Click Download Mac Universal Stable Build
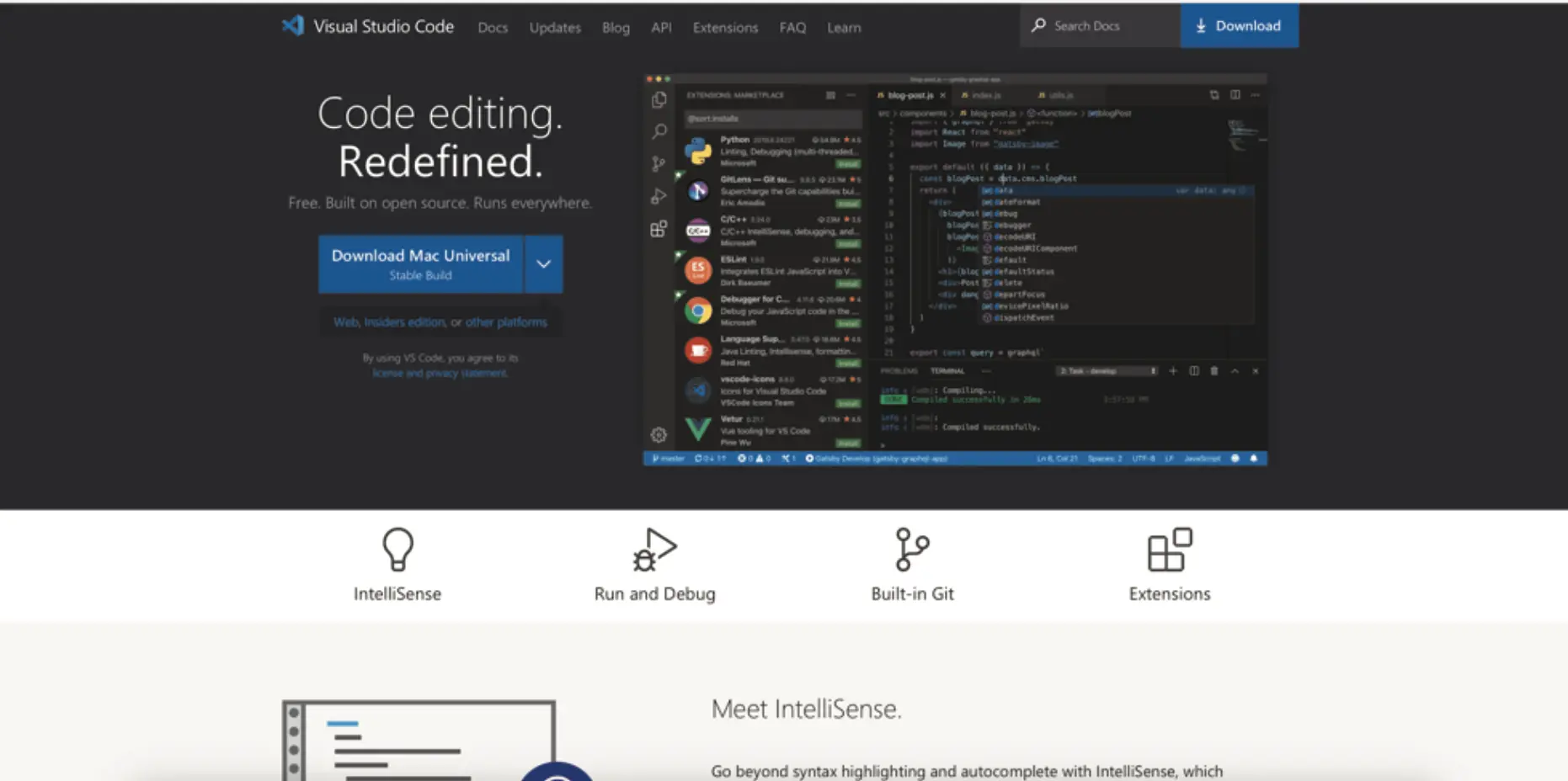The image size is (1568, 781). point(420,264)
